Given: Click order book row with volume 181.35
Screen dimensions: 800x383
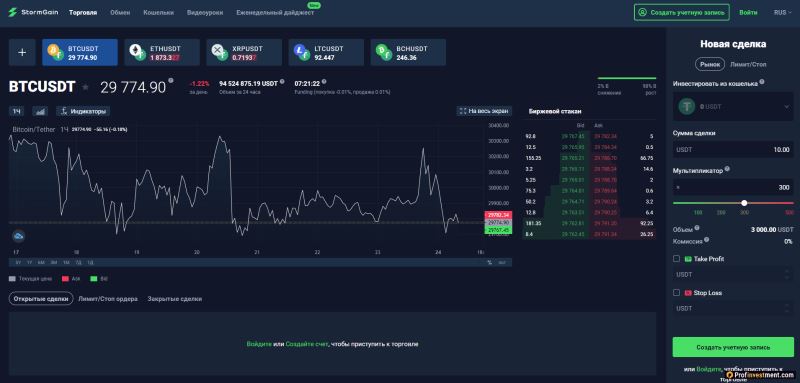Looking at the screenshot, I should click(589, 223).
